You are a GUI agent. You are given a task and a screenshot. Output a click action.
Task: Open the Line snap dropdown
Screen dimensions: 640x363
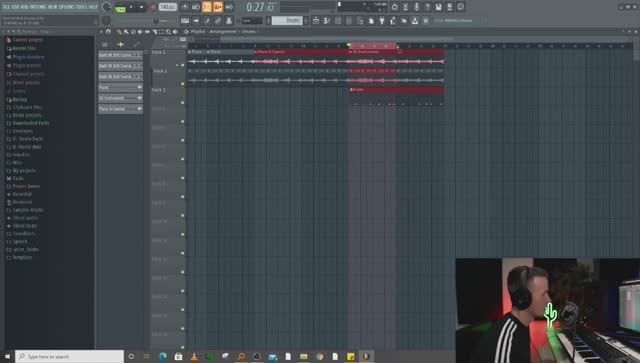point(252,20)
